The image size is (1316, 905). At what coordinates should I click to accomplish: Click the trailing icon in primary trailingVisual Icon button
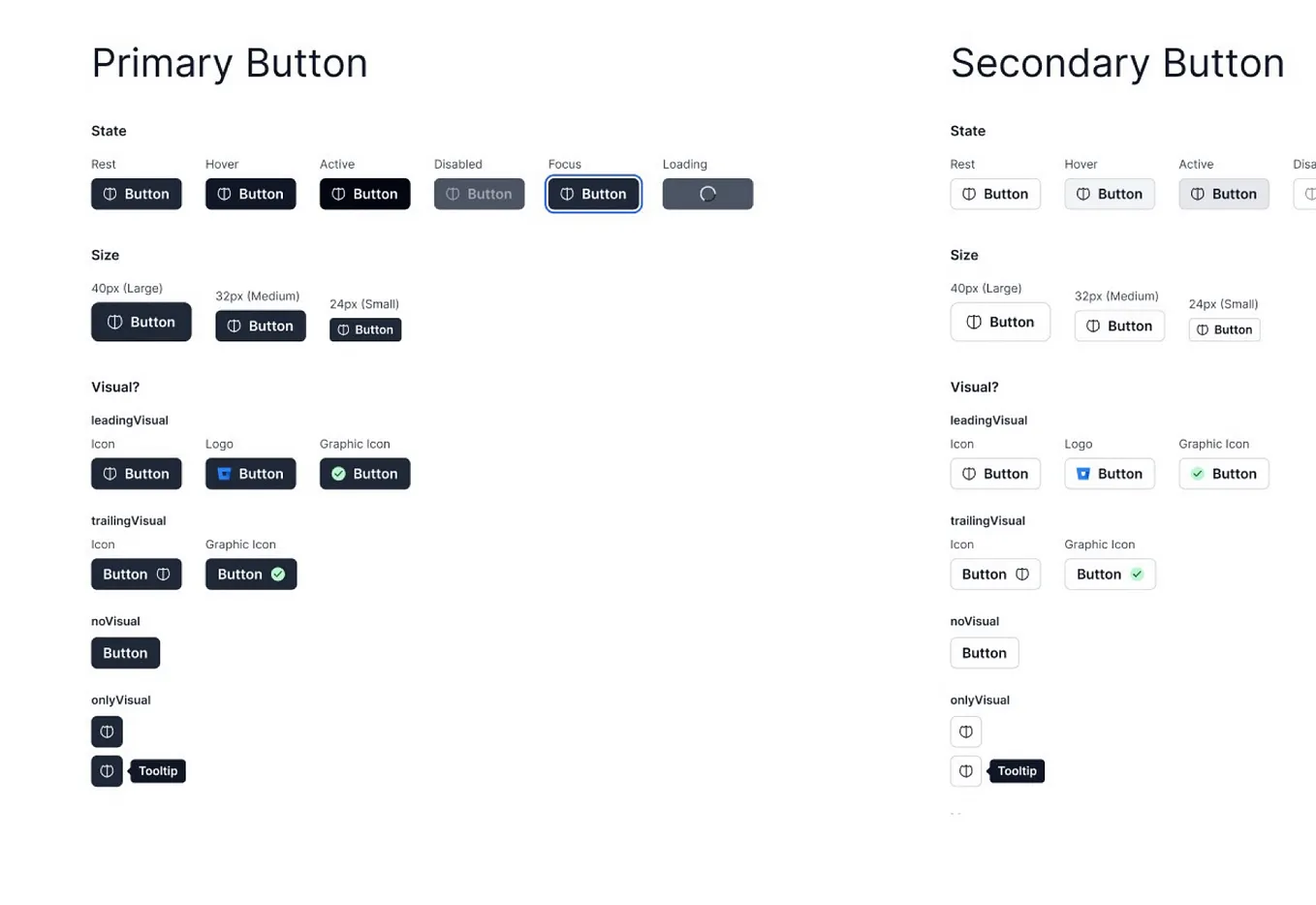point(161,574)
